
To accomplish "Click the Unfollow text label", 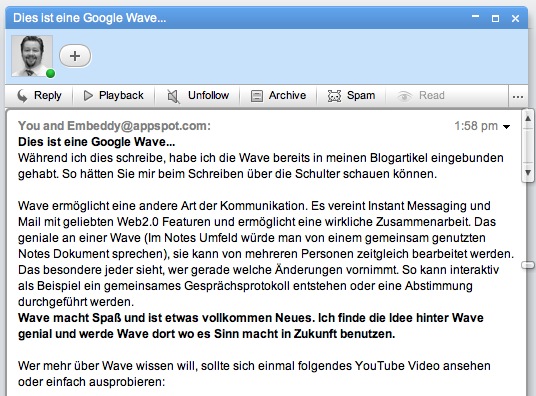I will (x=208, y=95).
